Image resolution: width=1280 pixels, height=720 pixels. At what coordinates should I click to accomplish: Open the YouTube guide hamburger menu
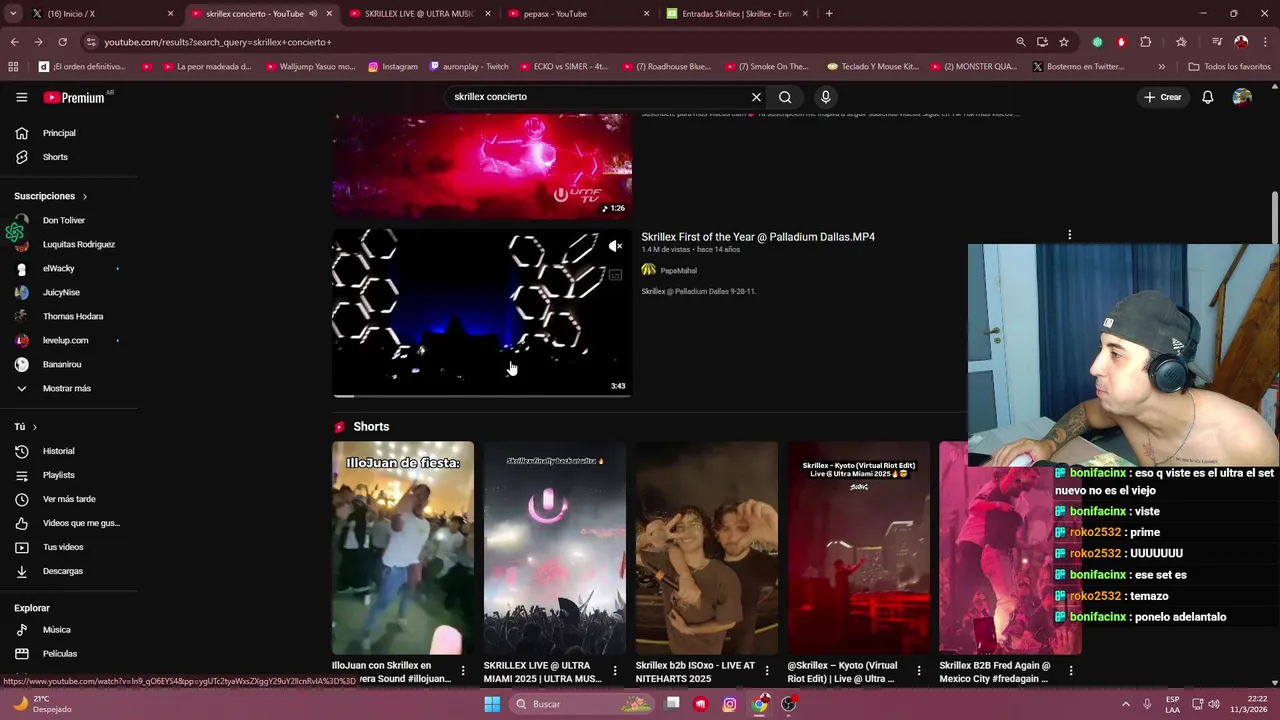point(21,97)
